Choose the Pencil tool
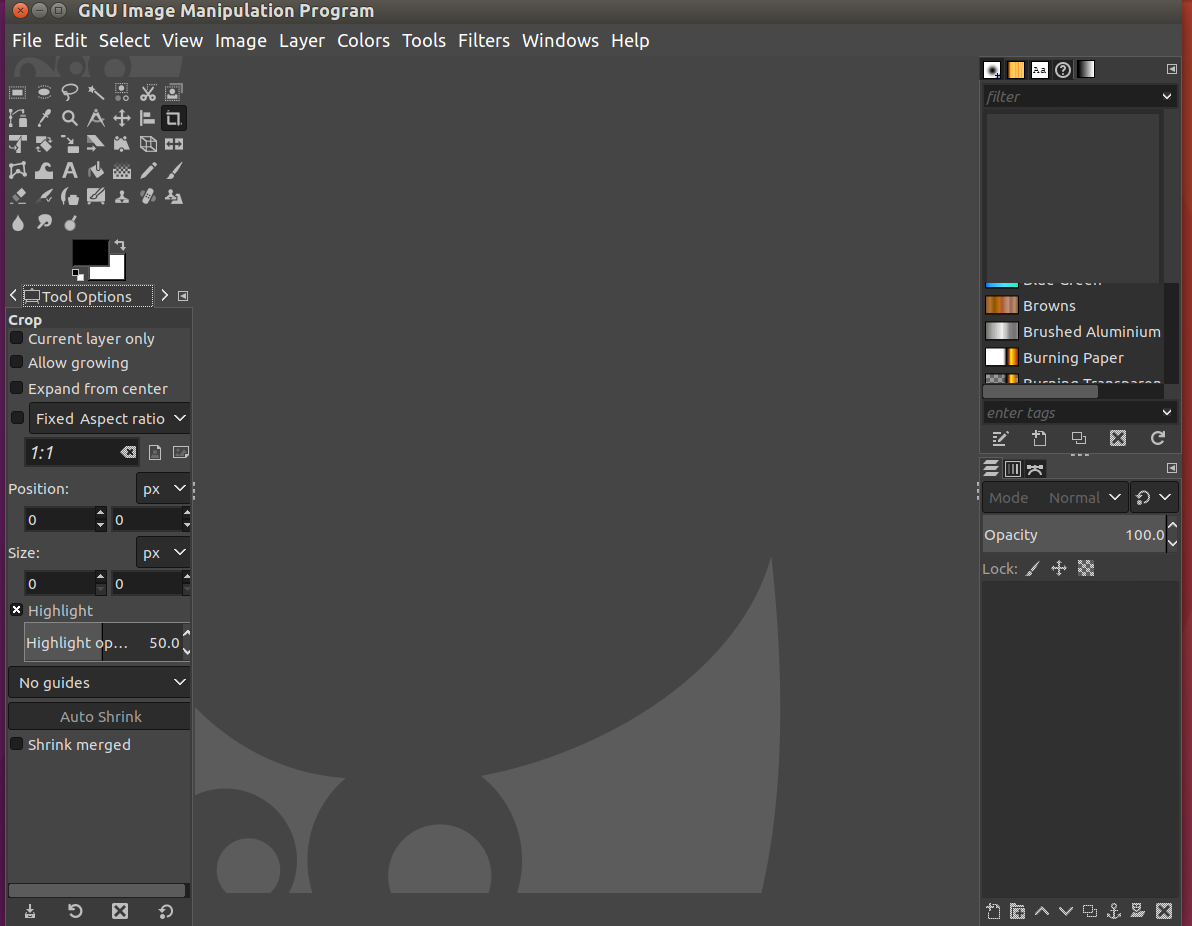 148,171
